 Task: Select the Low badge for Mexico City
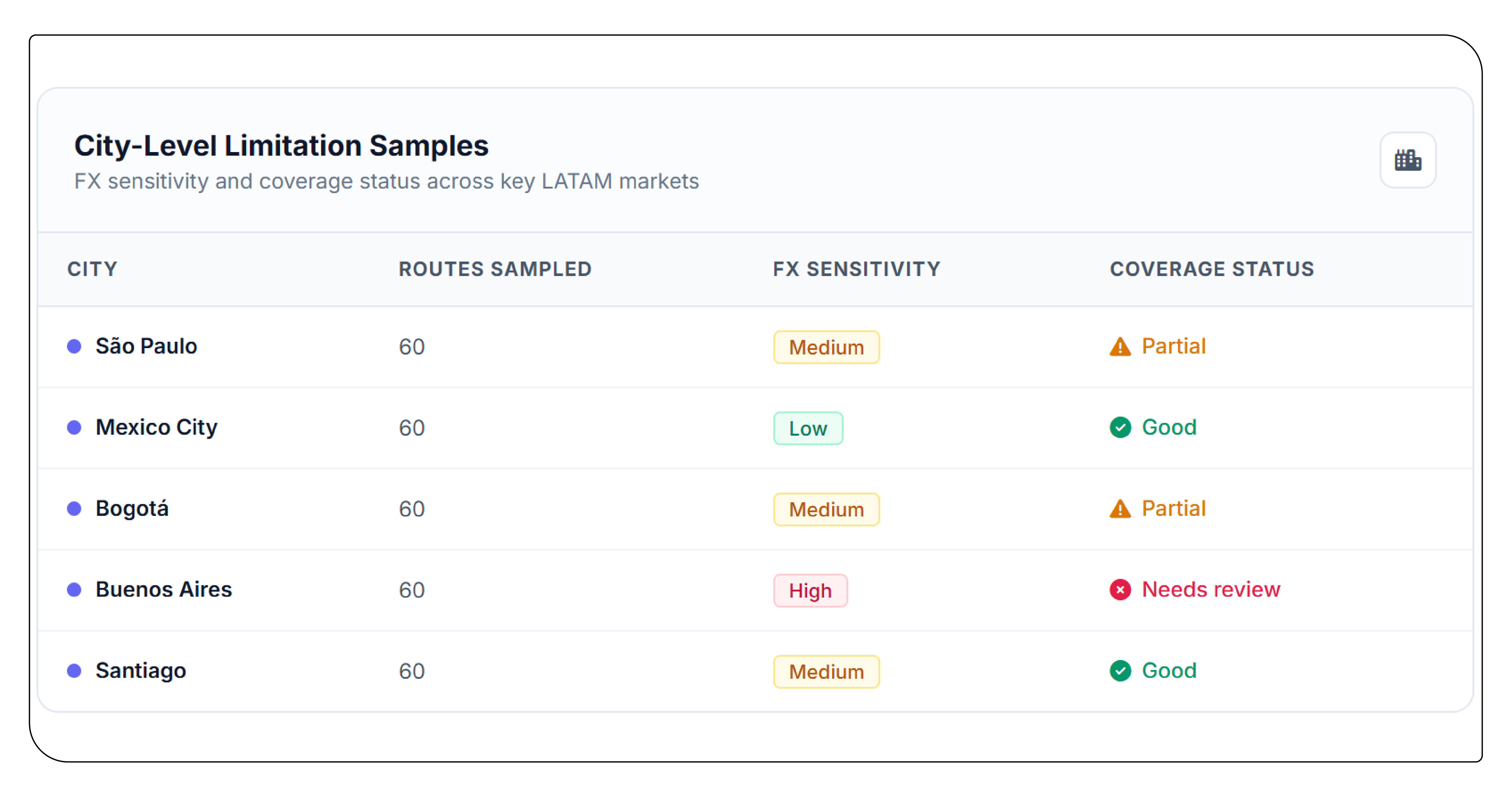pyautogui.click(x=808, y=428)
